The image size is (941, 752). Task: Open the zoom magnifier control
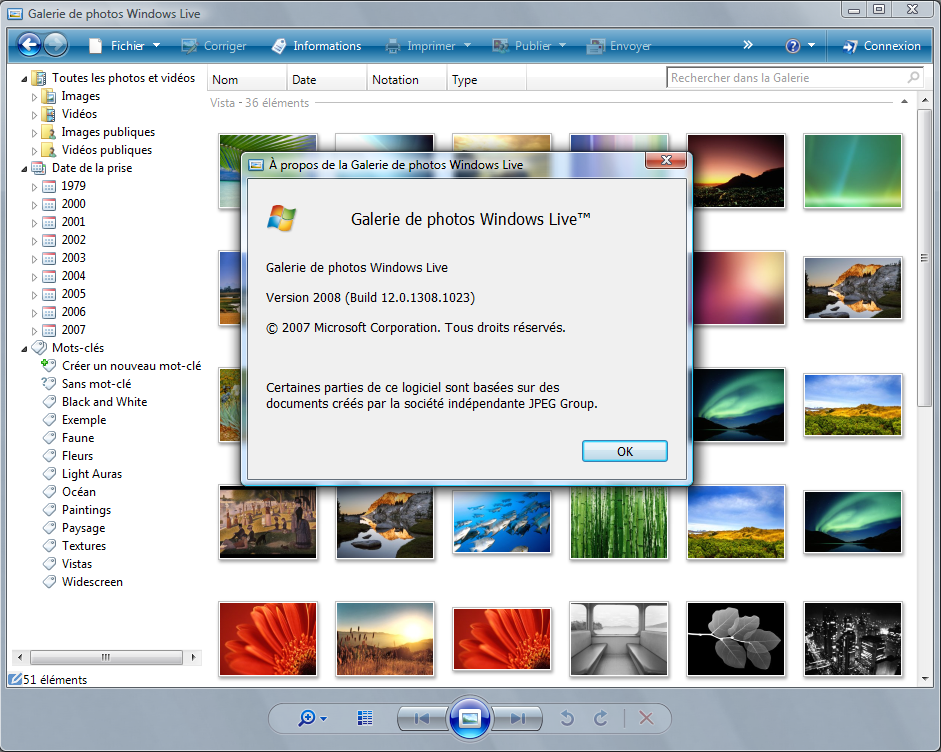click(x=307, y=718)
